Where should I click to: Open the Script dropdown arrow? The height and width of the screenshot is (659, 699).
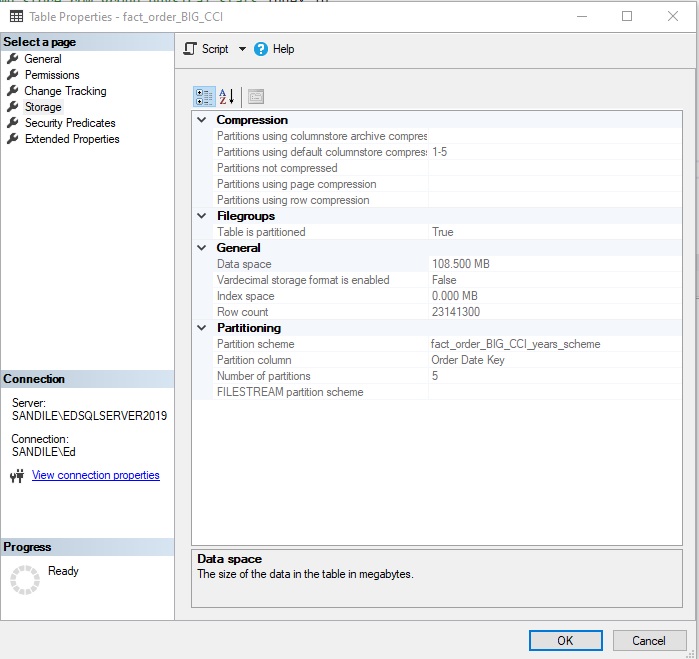coord(242,49)
